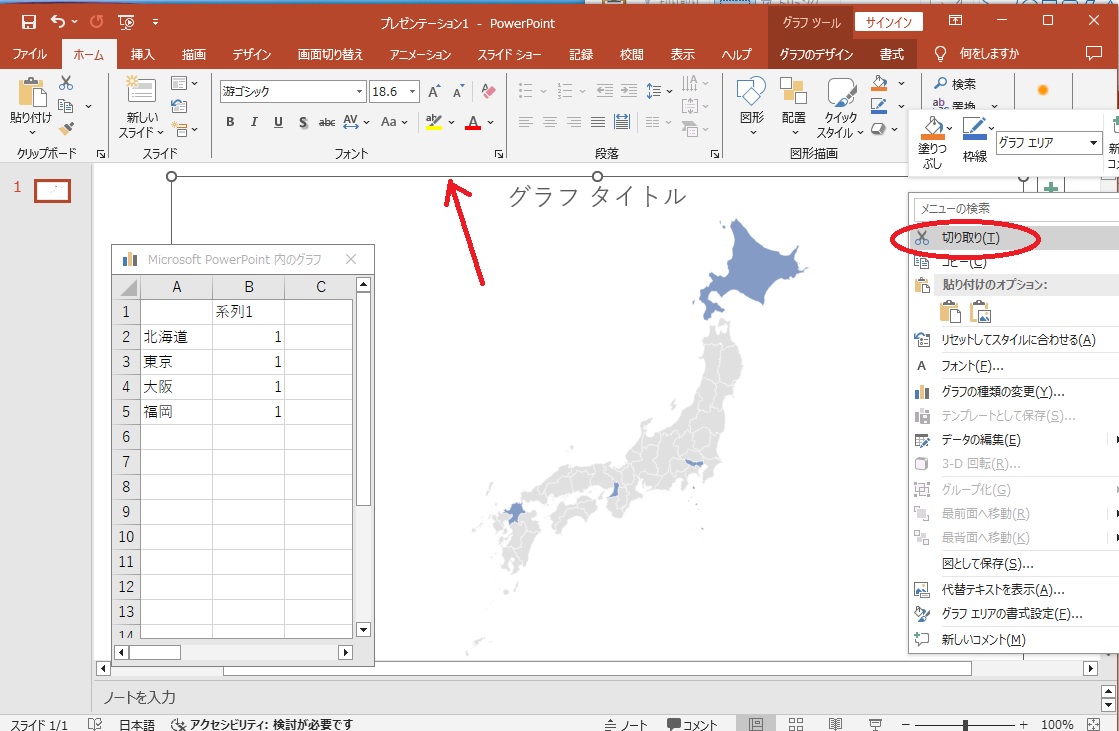
Task: Toggle Bold formatting
Action: pos(230,122)
